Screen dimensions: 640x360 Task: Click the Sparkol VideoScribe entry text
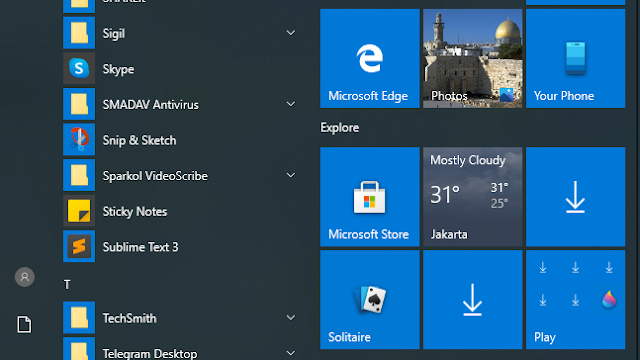tap(155, 176)
